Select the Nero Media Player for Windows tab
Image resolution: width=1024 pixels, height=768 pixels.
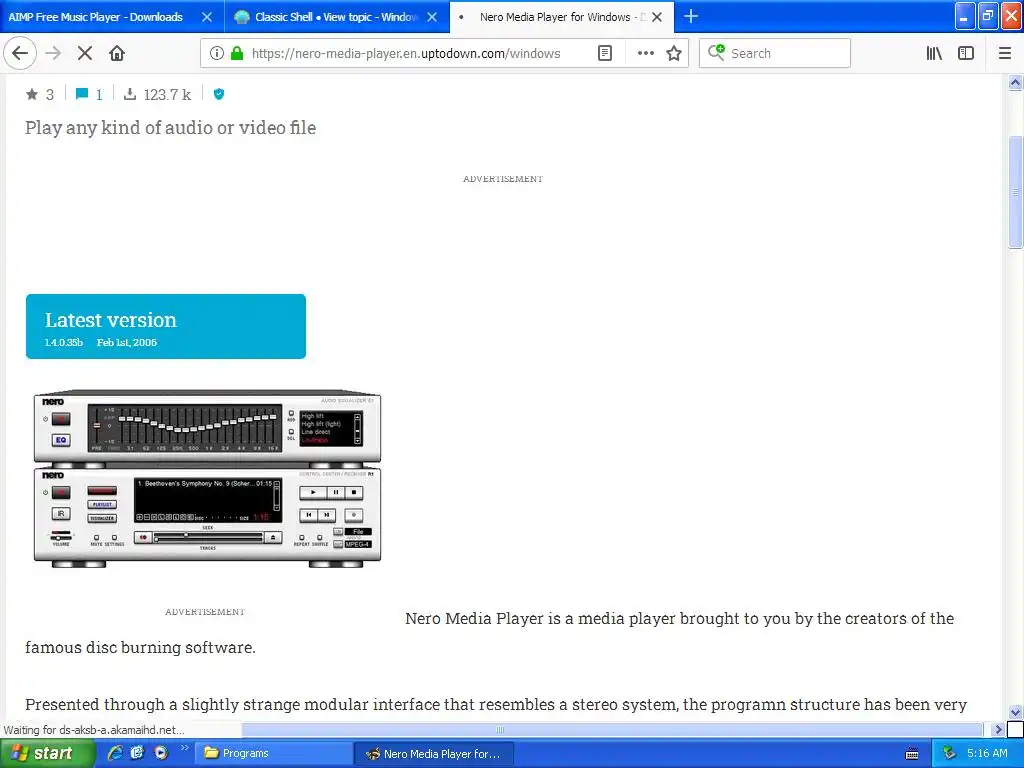(x=562, y=17)
